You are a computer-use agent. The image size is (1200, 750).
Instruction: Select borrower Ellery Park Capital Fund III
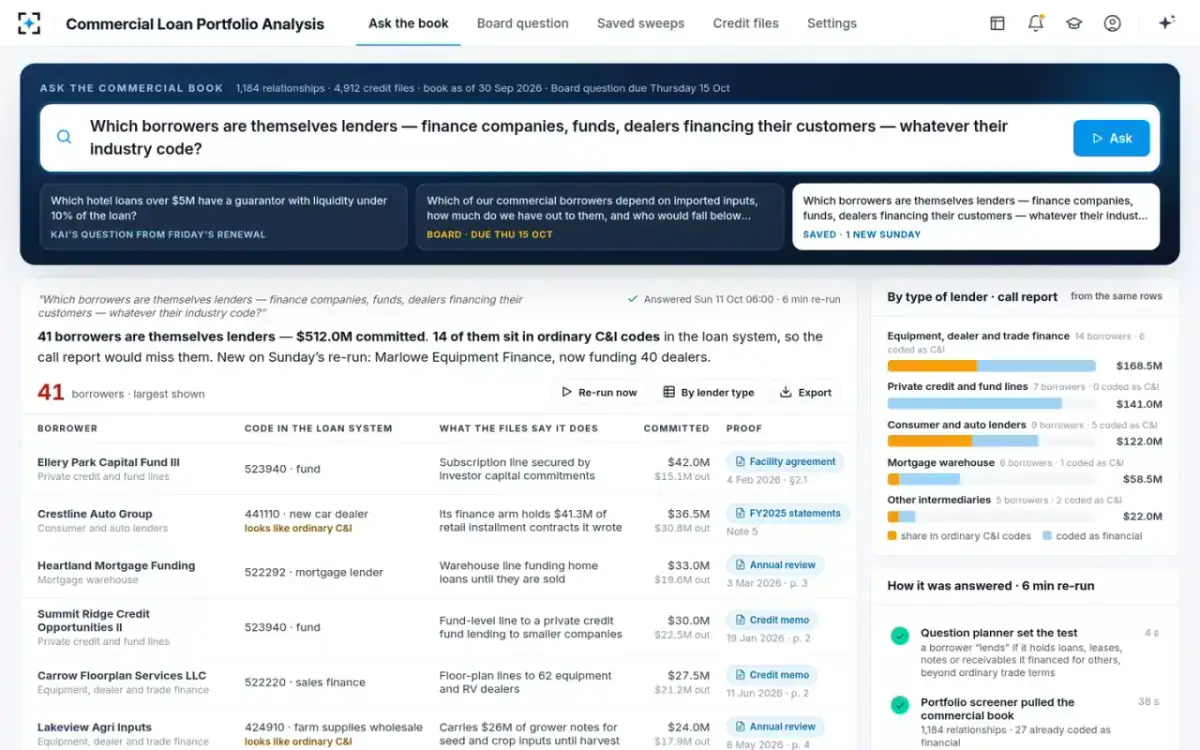pos(108,463)
